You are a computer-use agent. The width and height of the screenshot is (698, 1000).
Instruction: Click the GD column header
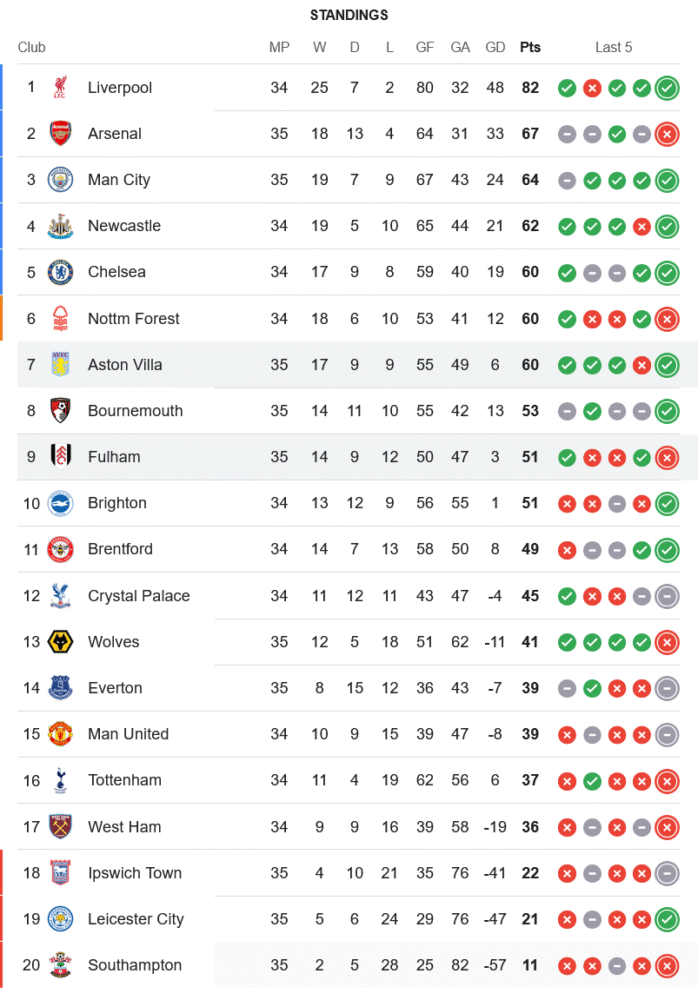[495, 47]
